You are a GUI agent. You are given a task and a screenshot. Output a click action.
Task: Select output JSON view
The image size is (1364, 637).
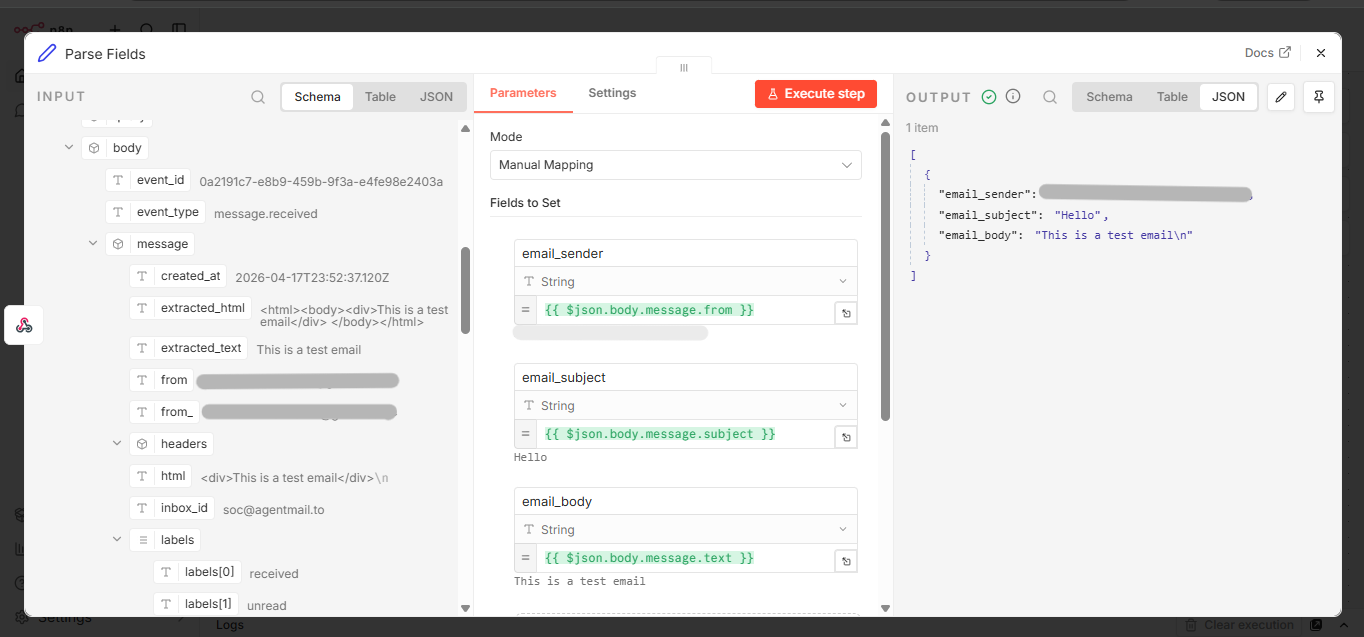pos(1229,97)
